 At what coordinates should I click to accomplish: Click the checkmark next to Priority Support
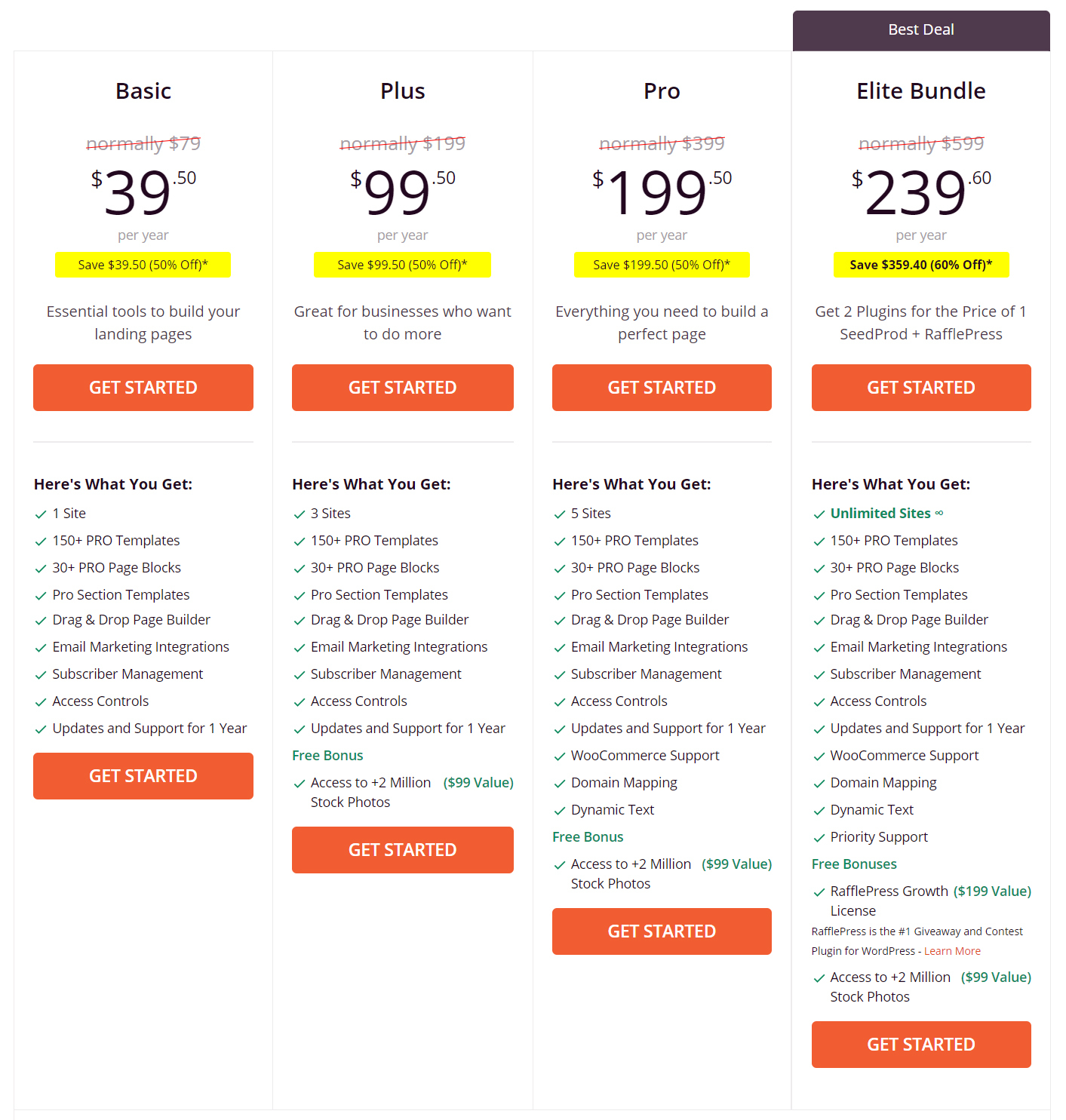click(x=819, y=838)
